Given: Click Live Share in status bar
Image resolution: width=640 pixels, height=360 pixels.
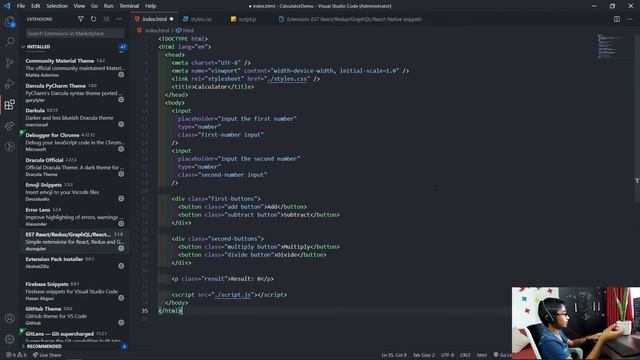Looking at the screenshot, I should 47,355.
